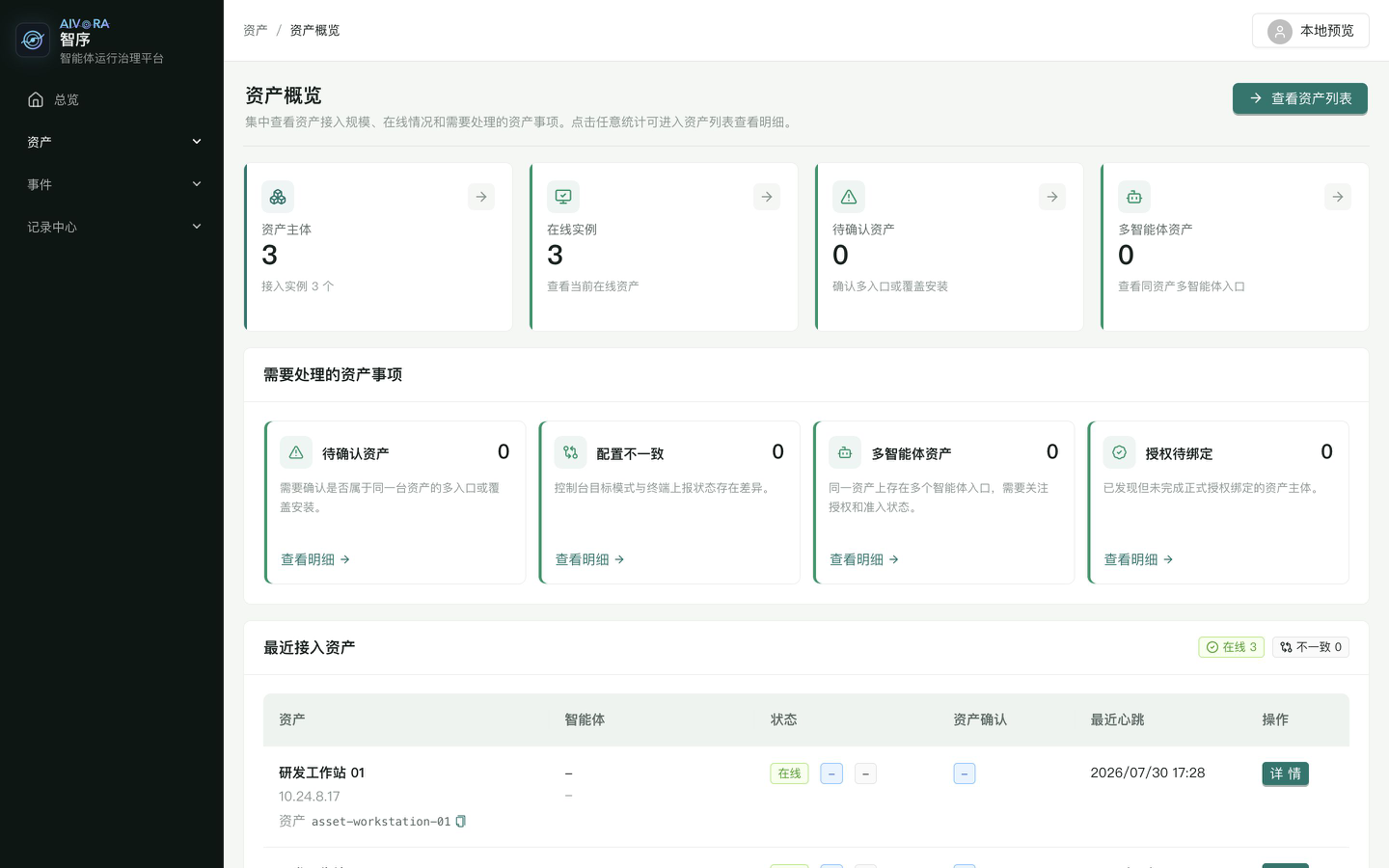Open 查看明细 under 配置不一致
The width and height of the screenshot is (1389, 868).
(590, 559)
